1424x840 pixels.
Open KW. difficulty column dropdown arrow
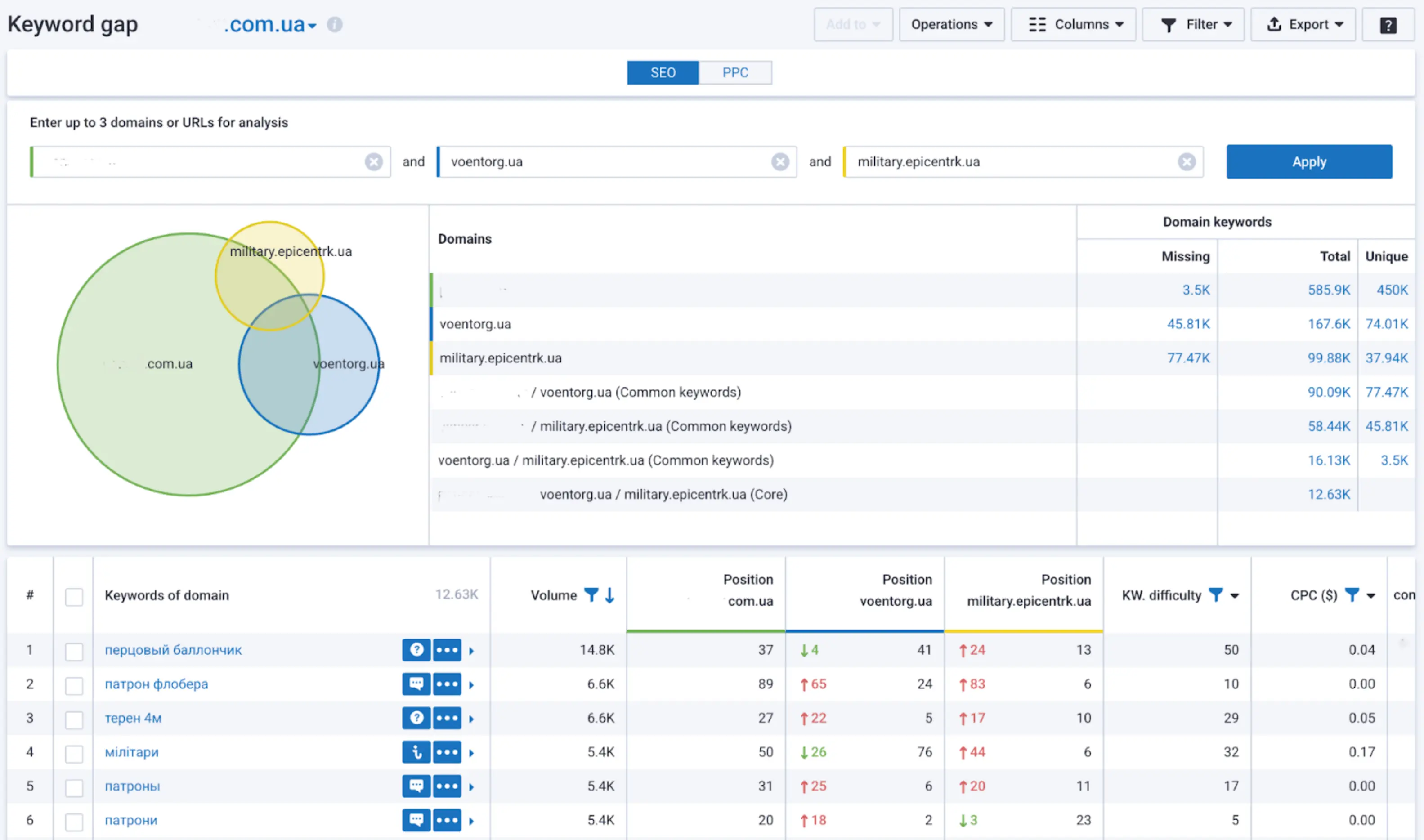1234,596
